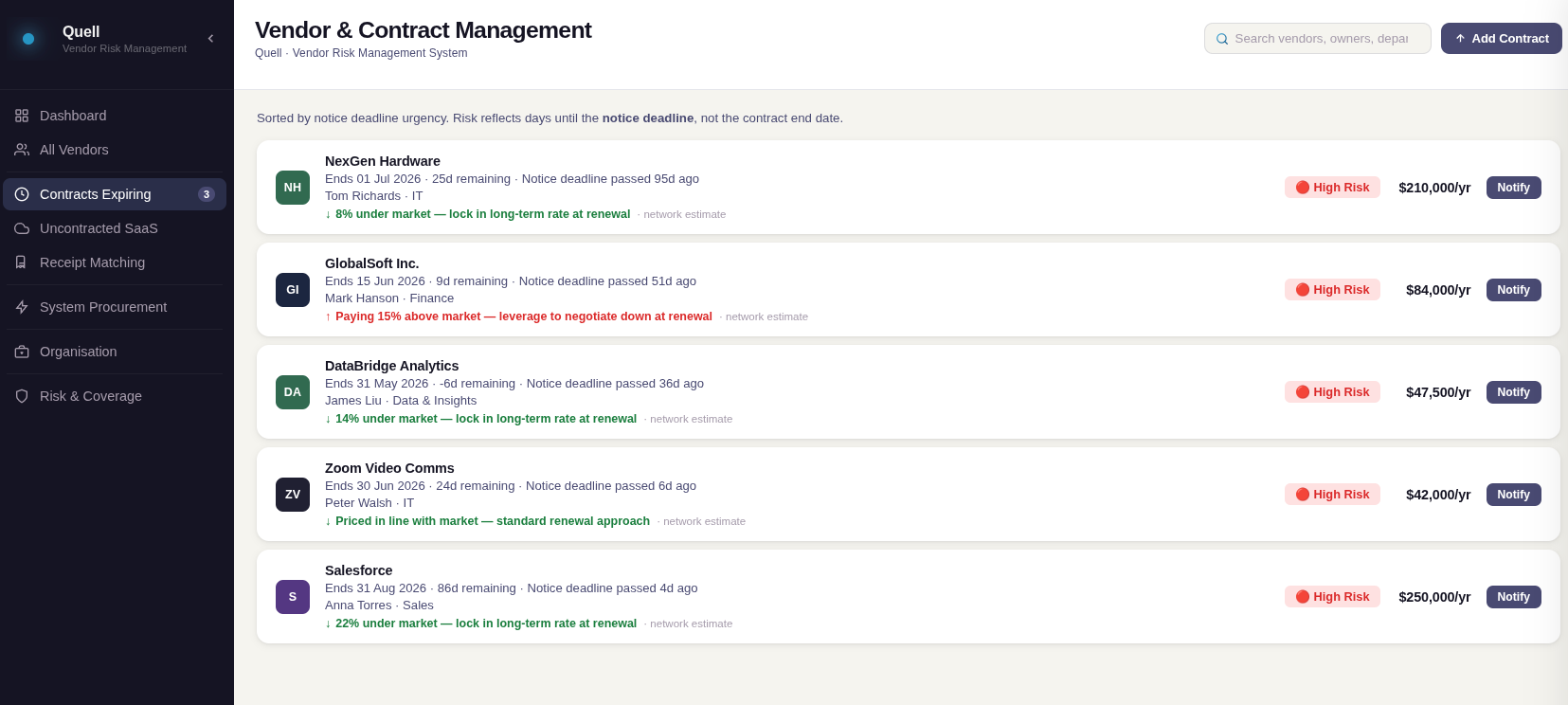Notify owner for GlobalSoft Inc.
The width and height of the screenshot is (1568, 705).
tap(1514, 290)
